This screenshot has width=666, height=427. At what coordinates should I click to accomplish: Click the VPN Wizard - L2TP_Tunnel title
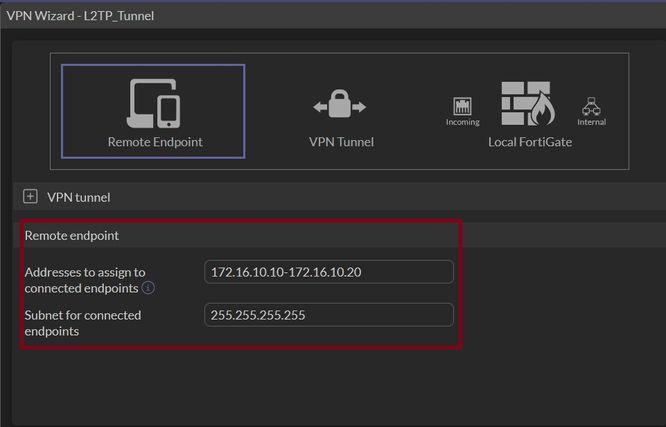80,15
